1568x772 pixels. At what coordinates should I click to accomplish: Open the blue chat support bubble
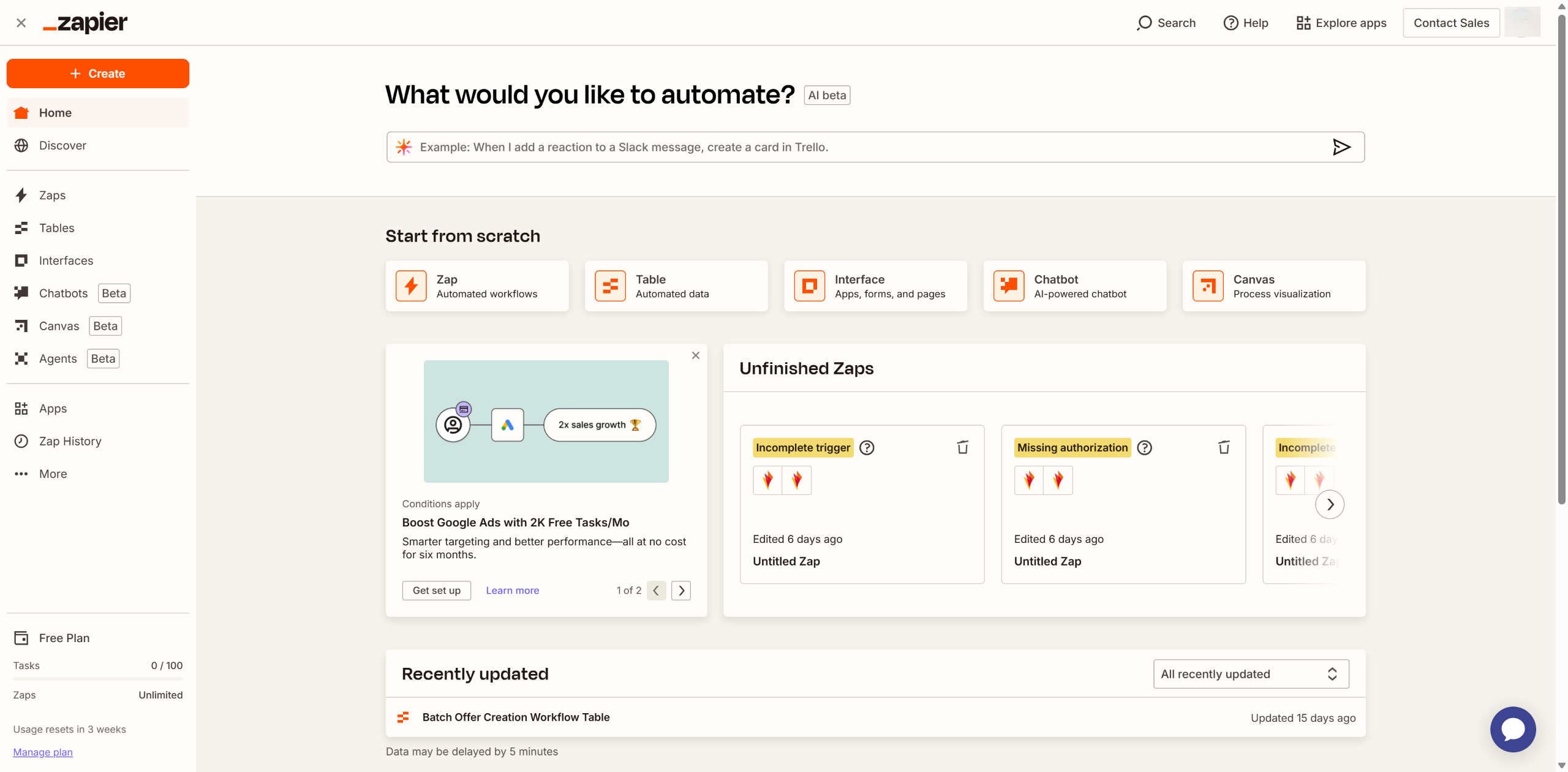pos(1513,729)
